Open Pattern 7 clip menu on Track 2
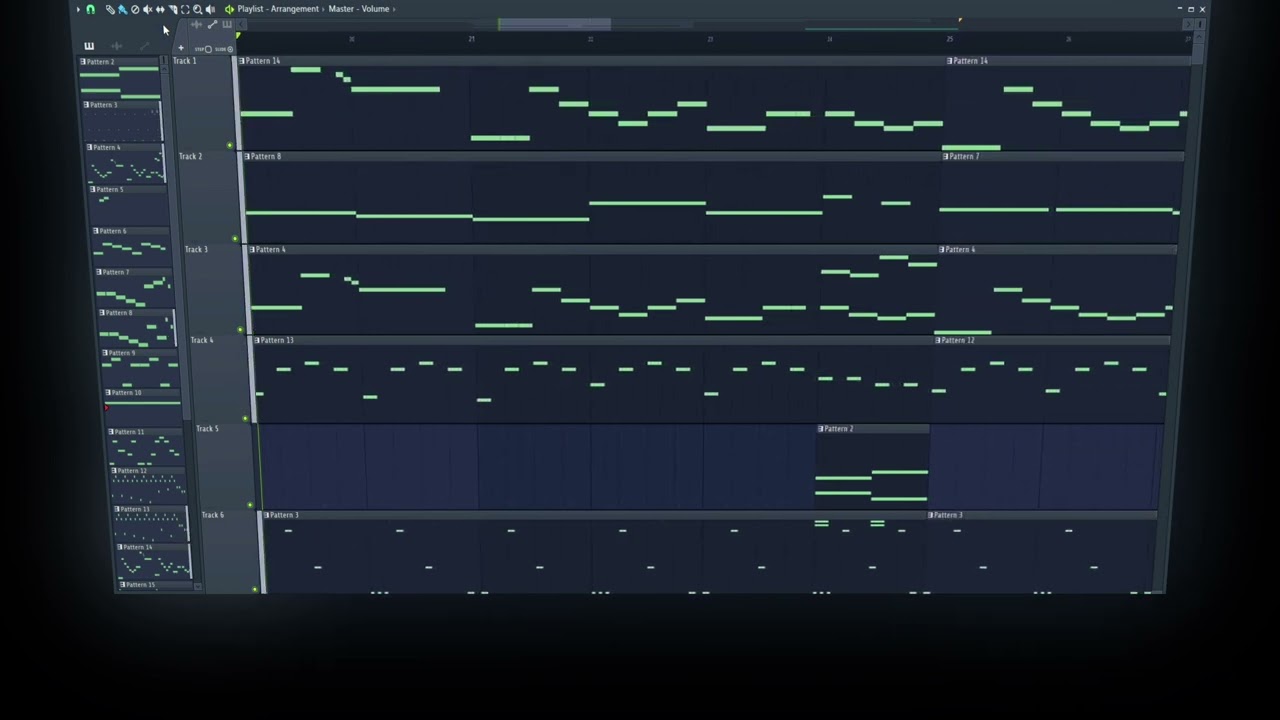 [x=946, y=156]
